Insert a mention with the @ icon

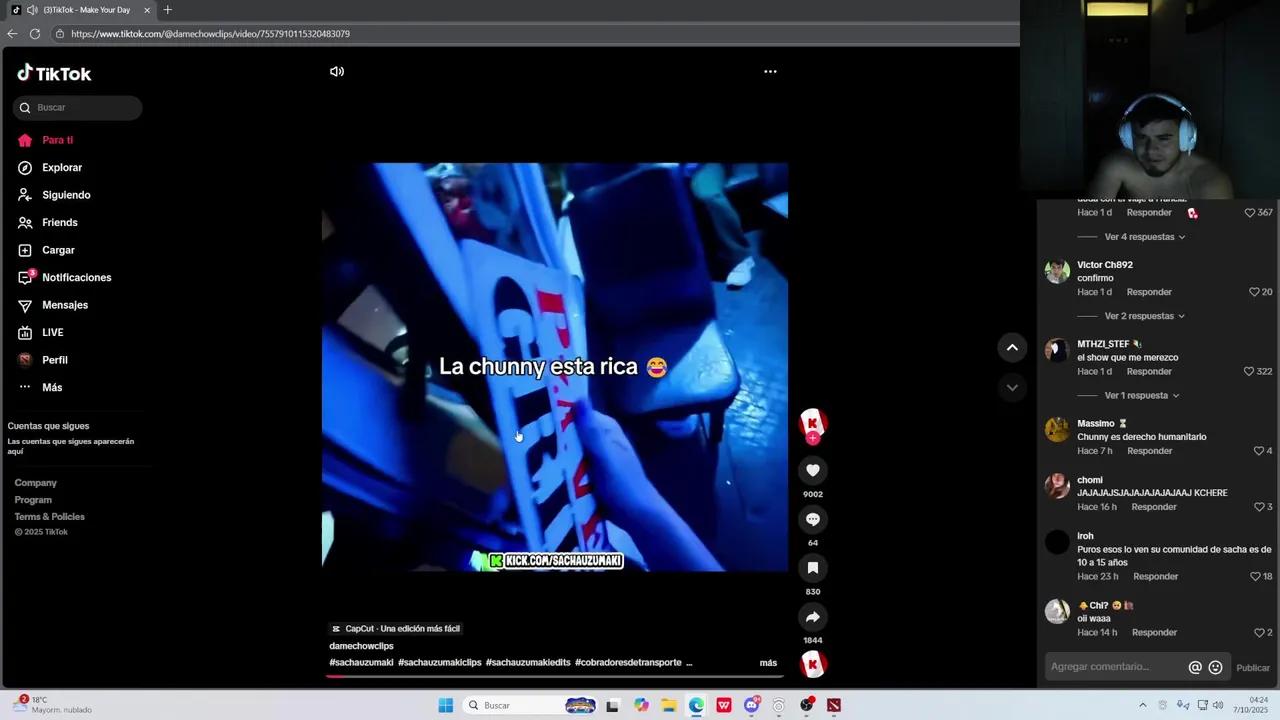(x=1195, y=667)
